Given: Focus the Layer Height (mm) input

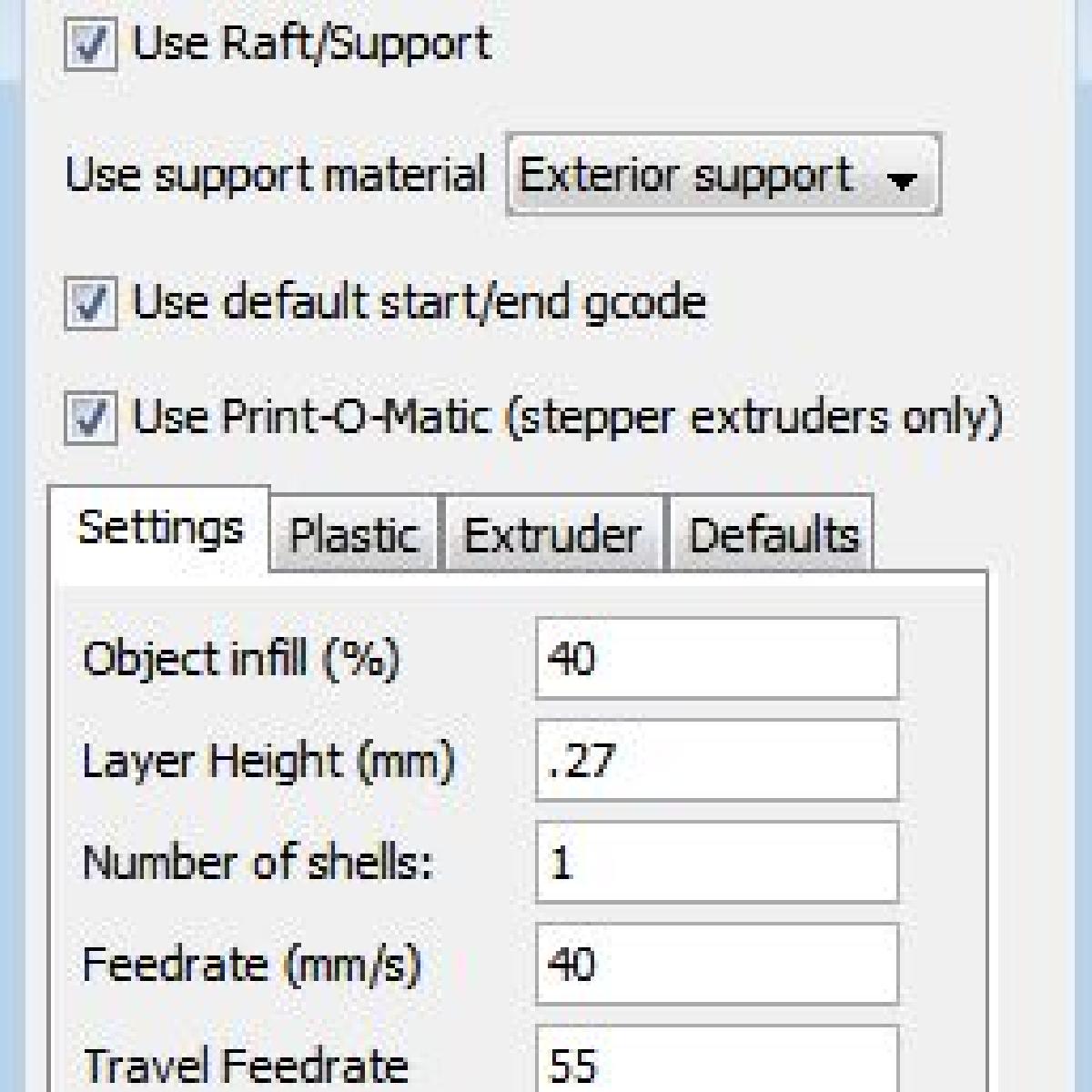Looking at the screenshot, I should pyautogui.click(x=716, y=760).
